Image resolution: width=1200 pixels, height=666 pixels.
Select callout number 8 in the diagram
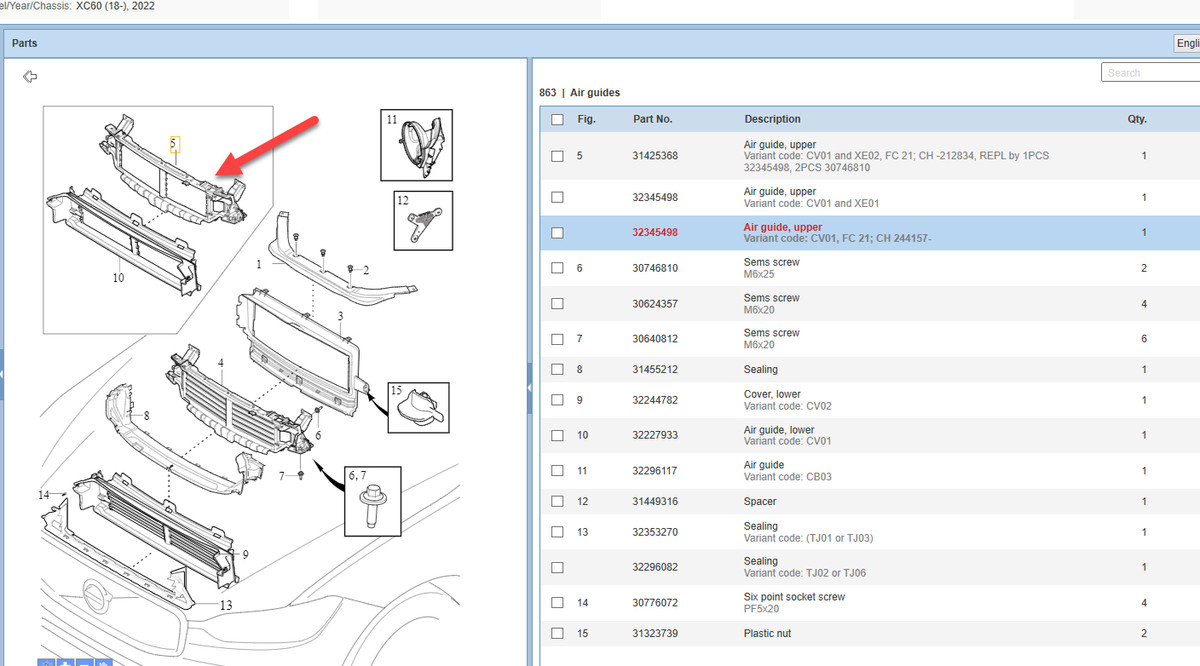[146, 416]
